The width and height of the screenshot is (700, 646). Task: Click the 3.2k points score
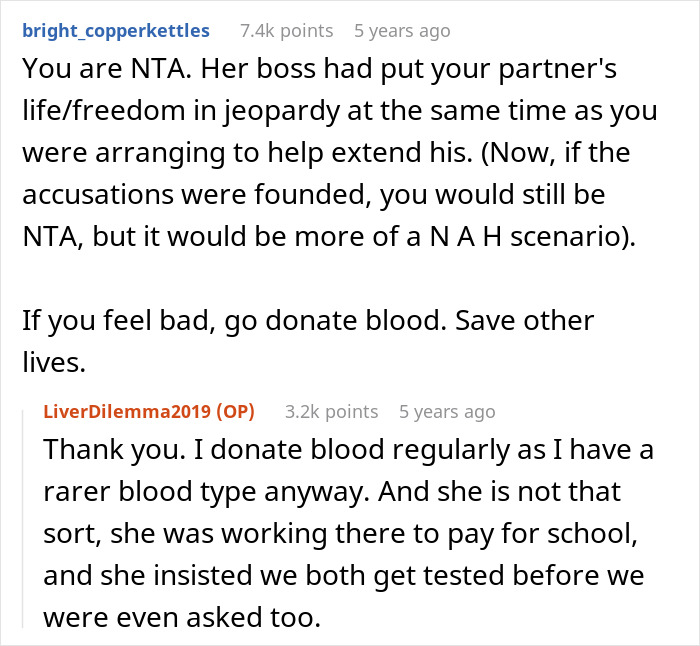coord(331,411)
